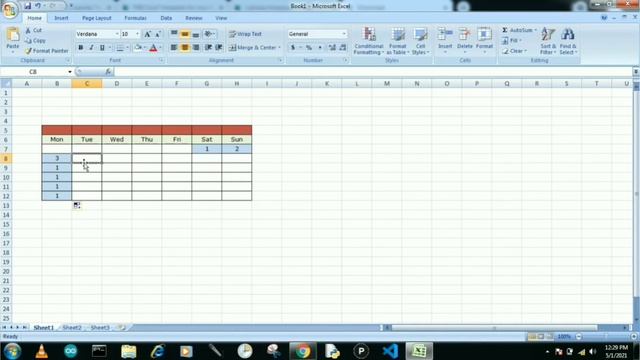
Task: Click the Insert Function fx button
Action: pos(108,72)
